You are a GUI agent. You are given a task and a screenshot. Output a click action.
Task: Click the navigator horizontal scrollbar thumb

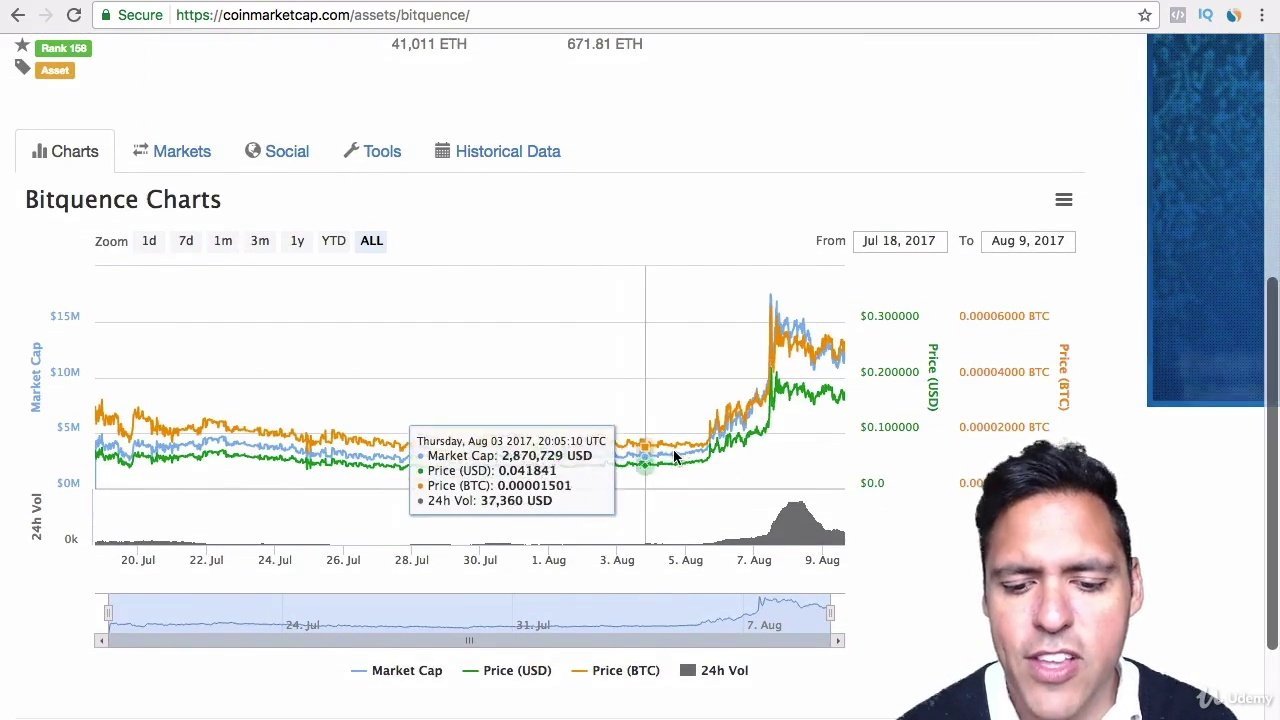click(x=469, y=640)
